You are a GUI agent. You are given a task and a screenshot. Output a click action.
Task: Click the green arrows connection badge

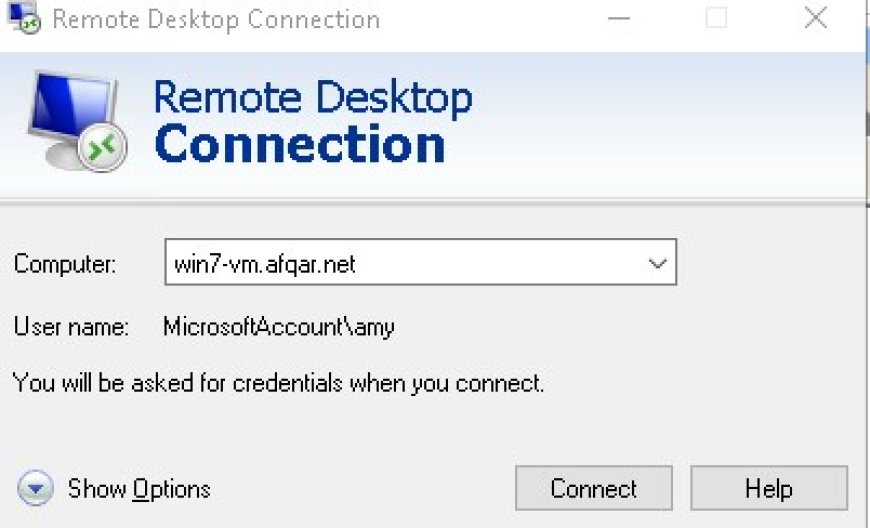(x=102, y=146)
